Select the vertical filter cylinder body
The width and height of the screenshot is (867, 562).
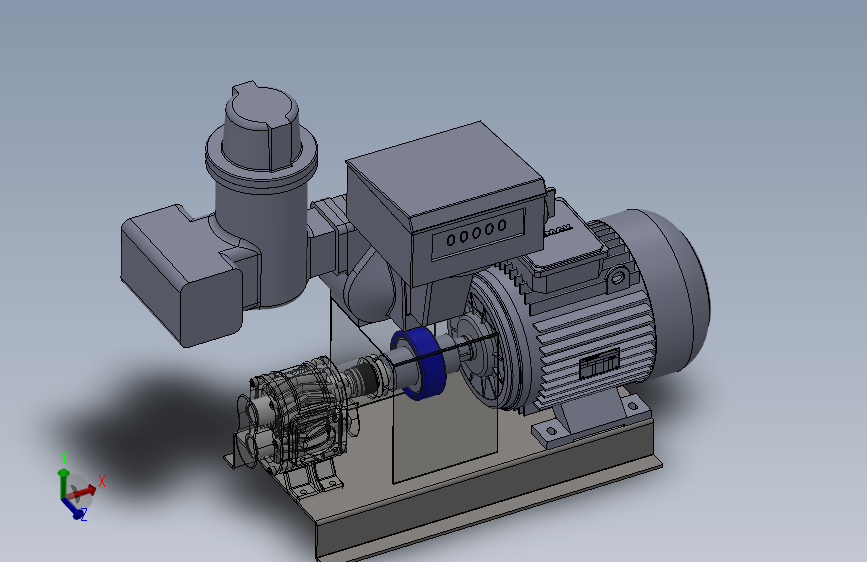pyautogui.click(x=262, y=243)
